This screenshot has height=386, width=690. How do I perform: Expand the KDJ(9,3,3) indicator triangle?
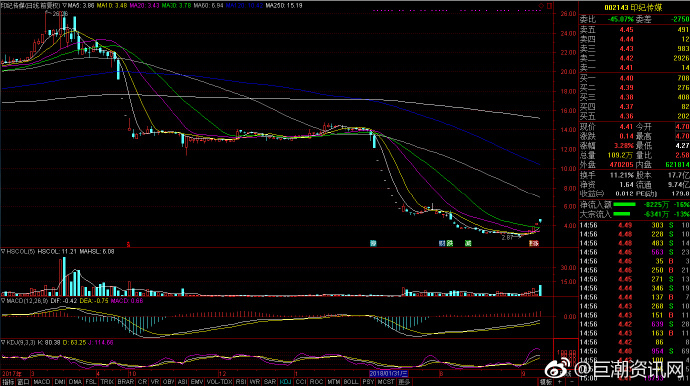[3, 342]
